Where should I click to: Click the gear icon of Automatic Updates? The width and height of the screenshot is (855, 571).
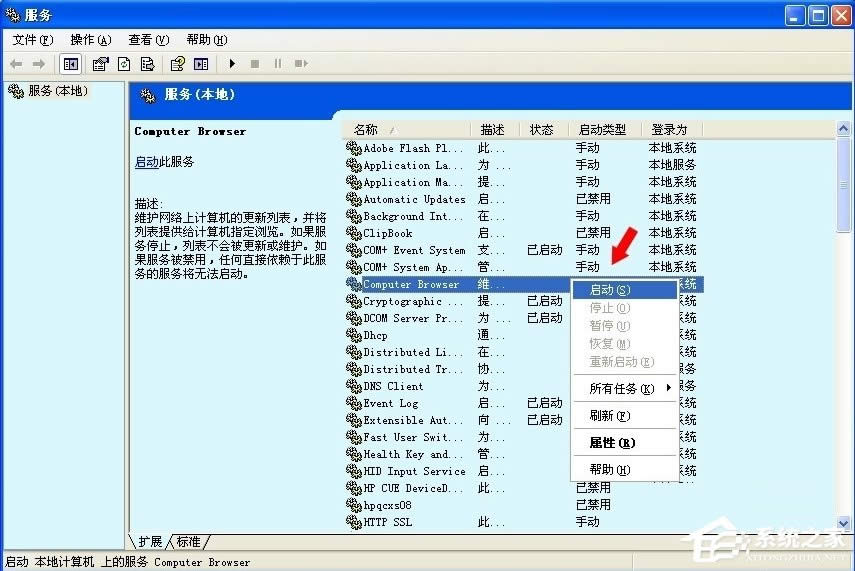coord(354,199)
